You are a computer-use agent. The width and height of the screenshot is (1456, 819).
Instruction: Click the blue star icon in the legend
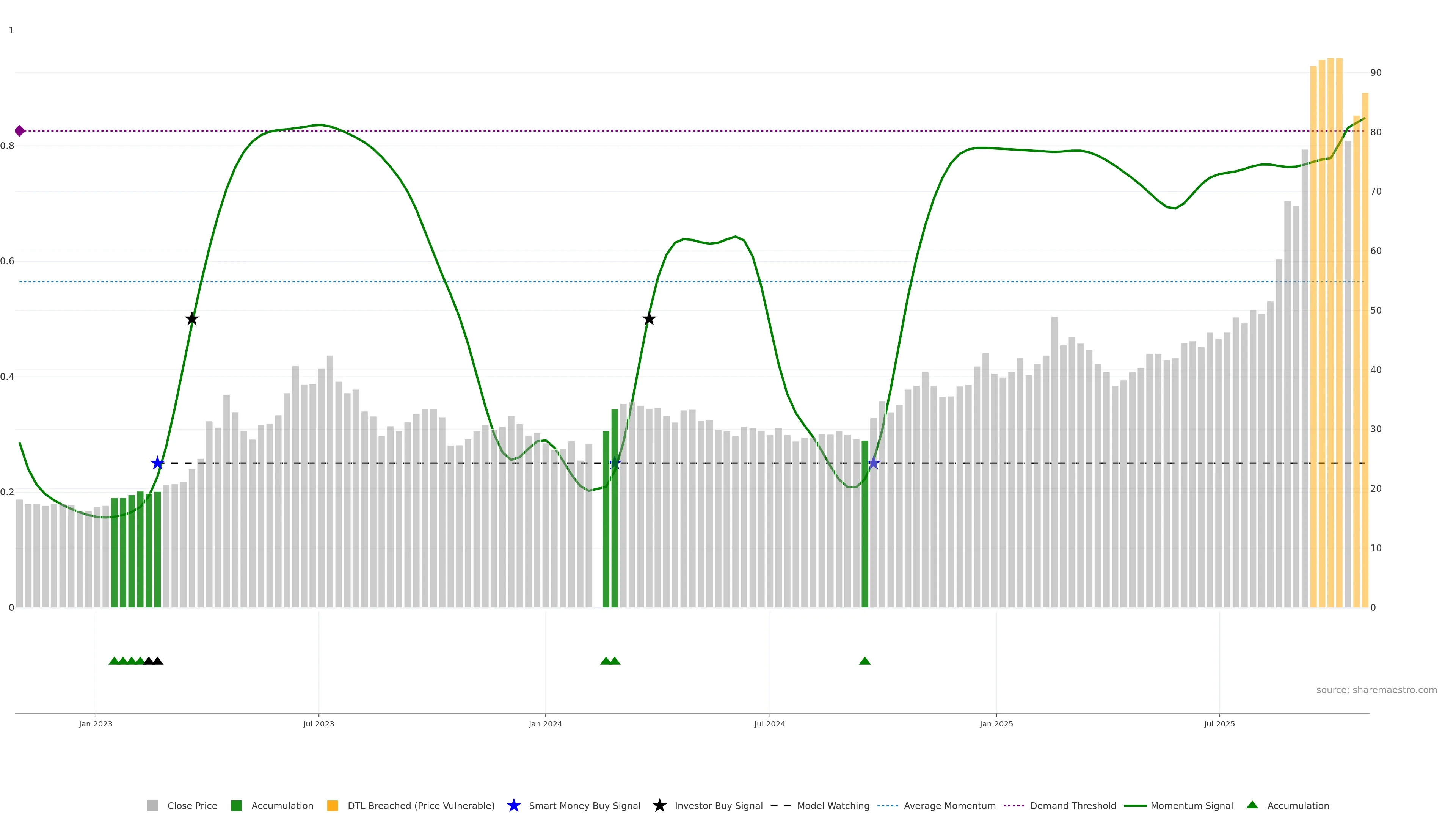[513, 806]
